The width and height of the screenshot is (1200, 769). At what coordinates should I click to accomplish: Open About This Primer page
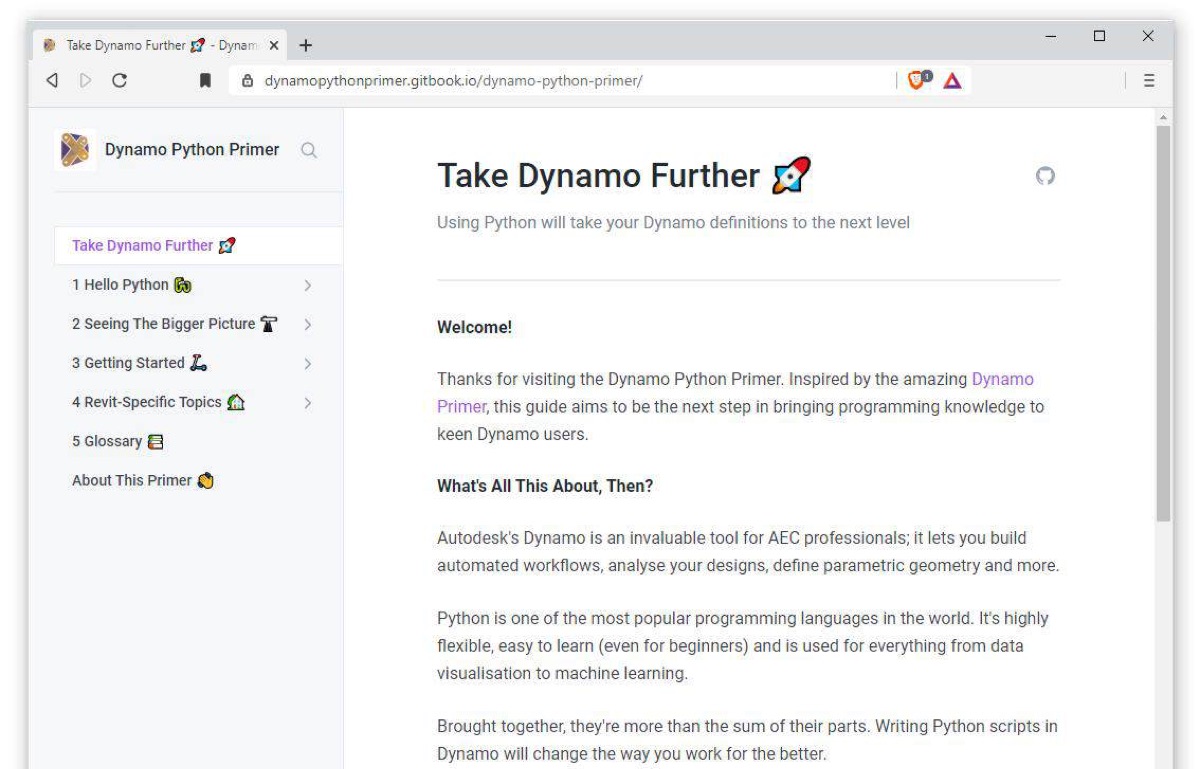tap(143, 481)
